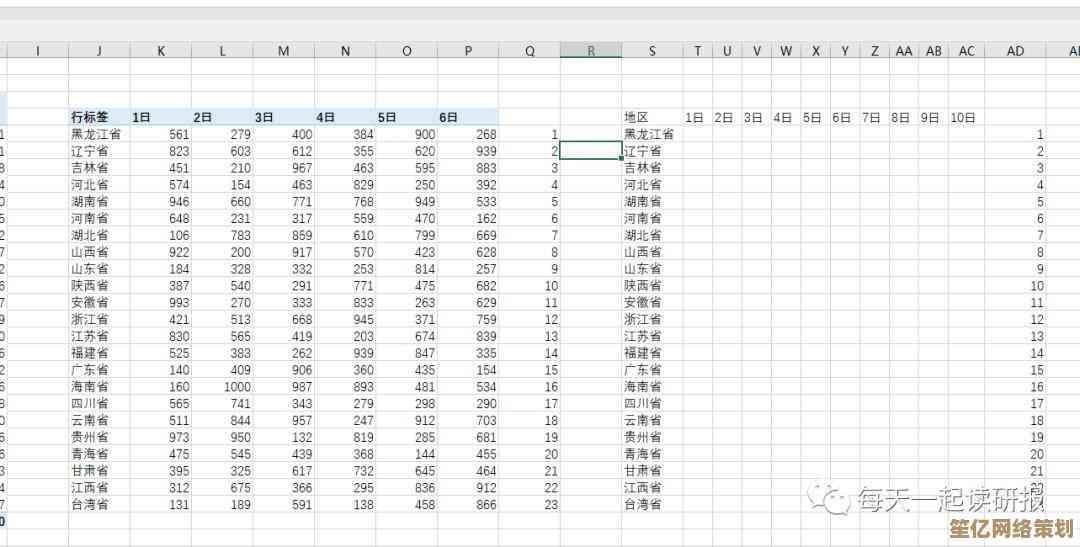Click fill handle of the selected cell
The width and height of the screenshot is (1080, 547).
[621, 159]
